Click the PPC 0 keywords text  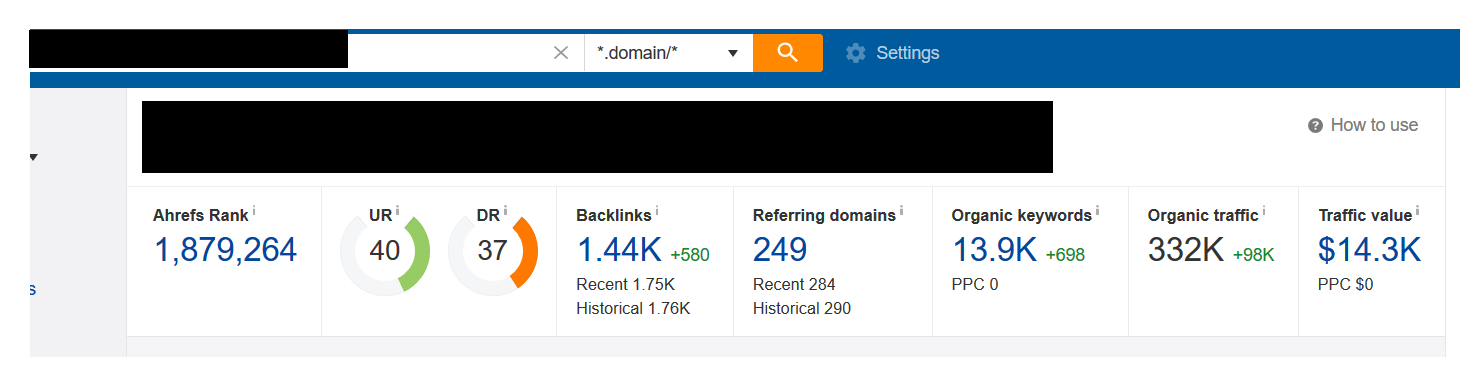(975, 284)
